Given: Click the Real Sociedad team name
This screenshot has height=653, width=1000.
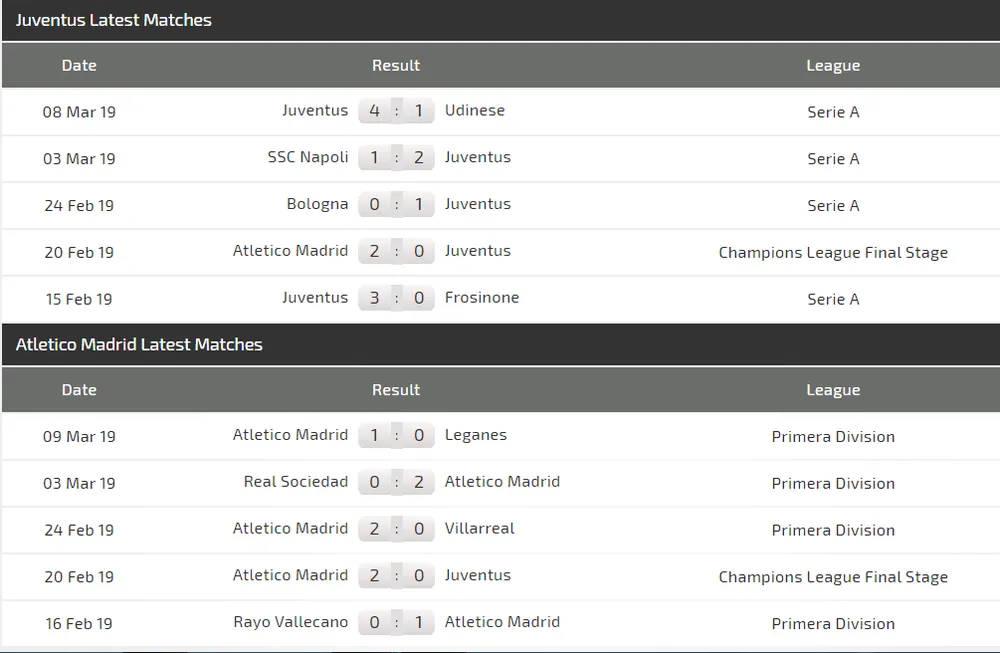Looking at the screenshot, I should tap(296, 482).
